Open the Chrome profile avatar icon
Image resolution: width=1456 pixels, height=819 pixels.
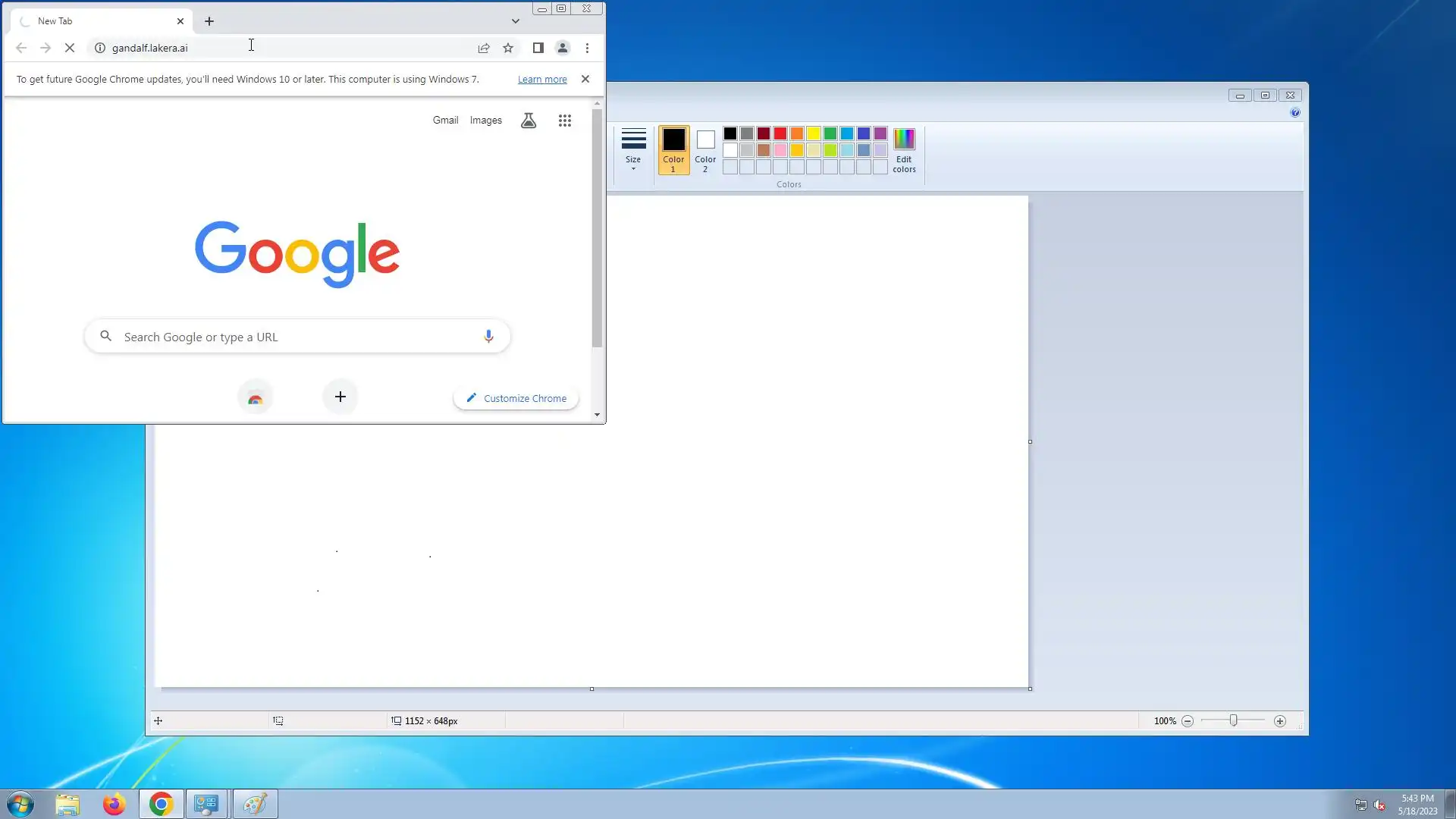(563, 48)
